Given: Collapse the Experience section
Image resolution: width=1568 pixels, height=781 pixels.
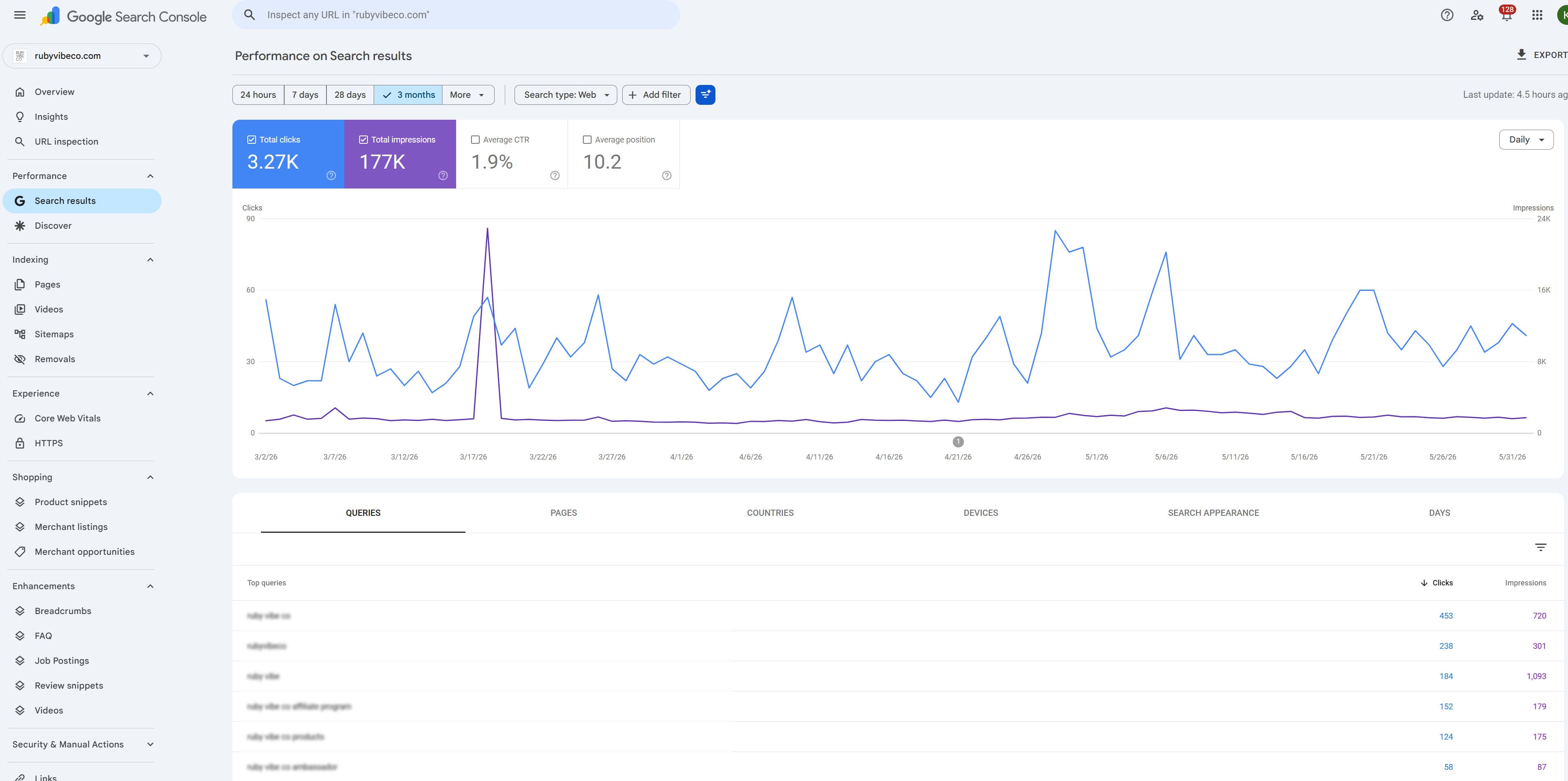Looking at the screenshot, I should point(150,393).
